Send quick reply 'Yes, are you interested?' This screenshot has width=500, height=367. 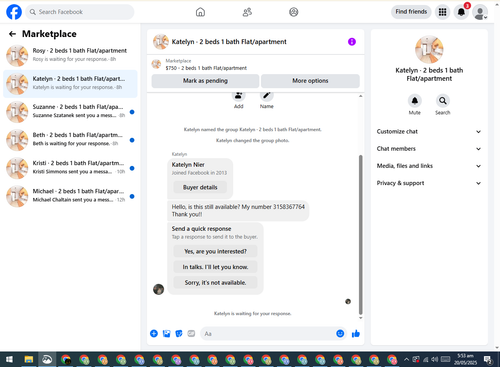(x=215, y=251)
